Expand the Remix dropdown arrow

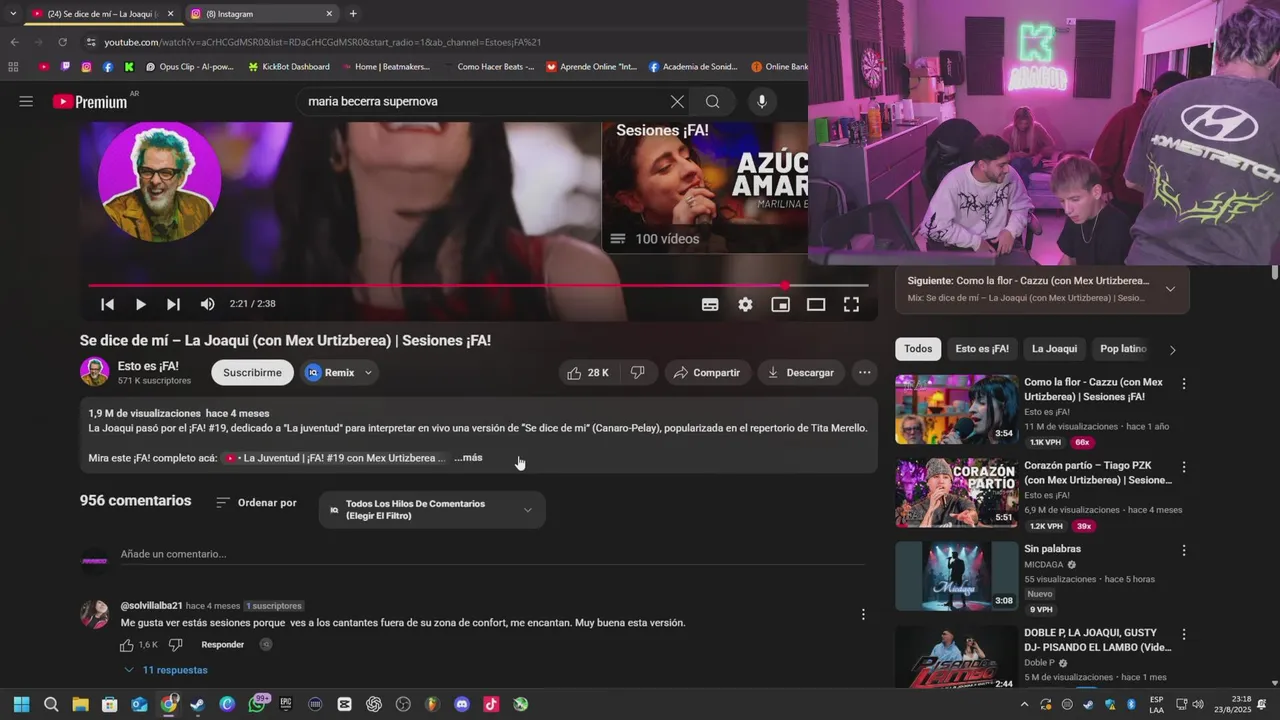point(368,373)
